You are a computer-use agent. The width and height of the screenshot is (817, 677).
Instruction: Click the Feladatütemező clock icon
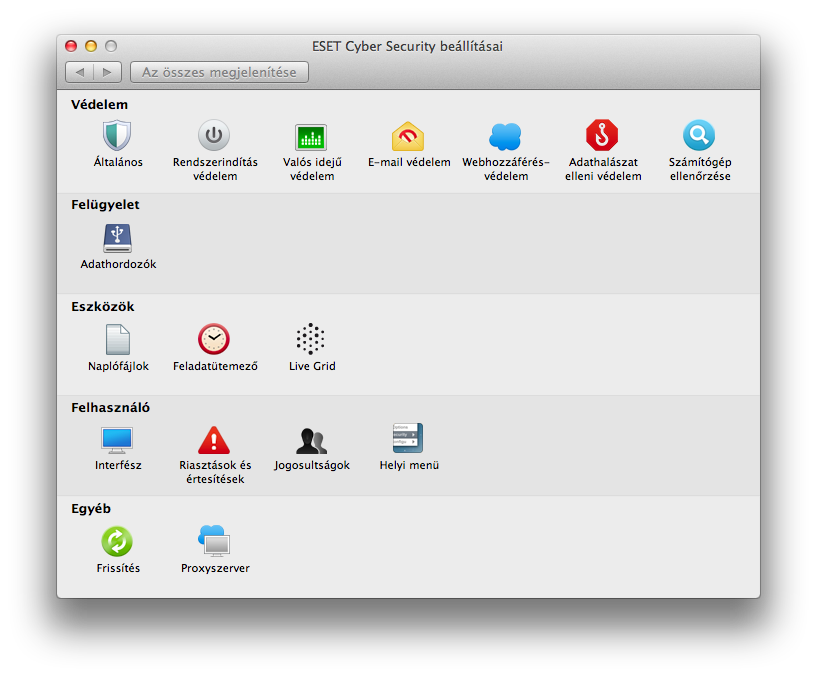tap(214, 340)
